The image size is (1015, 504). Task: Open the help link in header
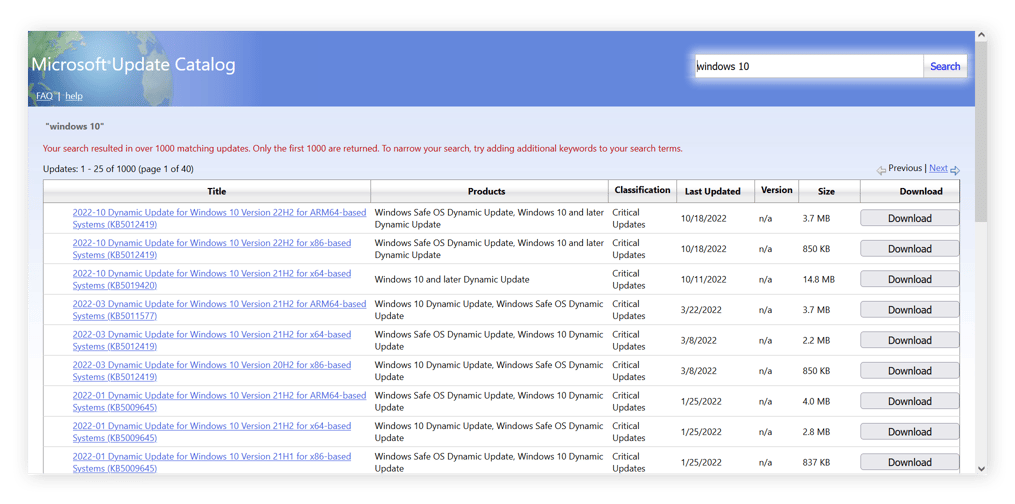point(74,96)
